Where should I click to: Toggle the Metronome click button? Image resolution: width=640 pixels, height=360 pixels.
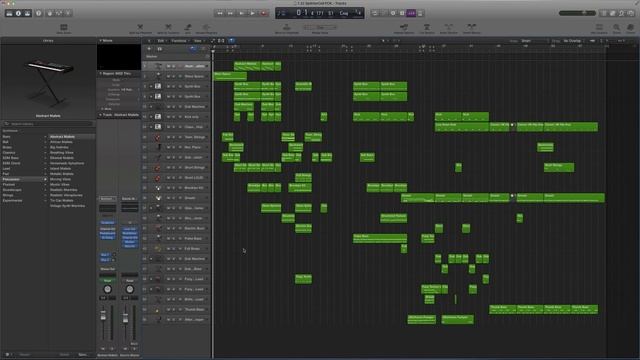pos(420,13)
